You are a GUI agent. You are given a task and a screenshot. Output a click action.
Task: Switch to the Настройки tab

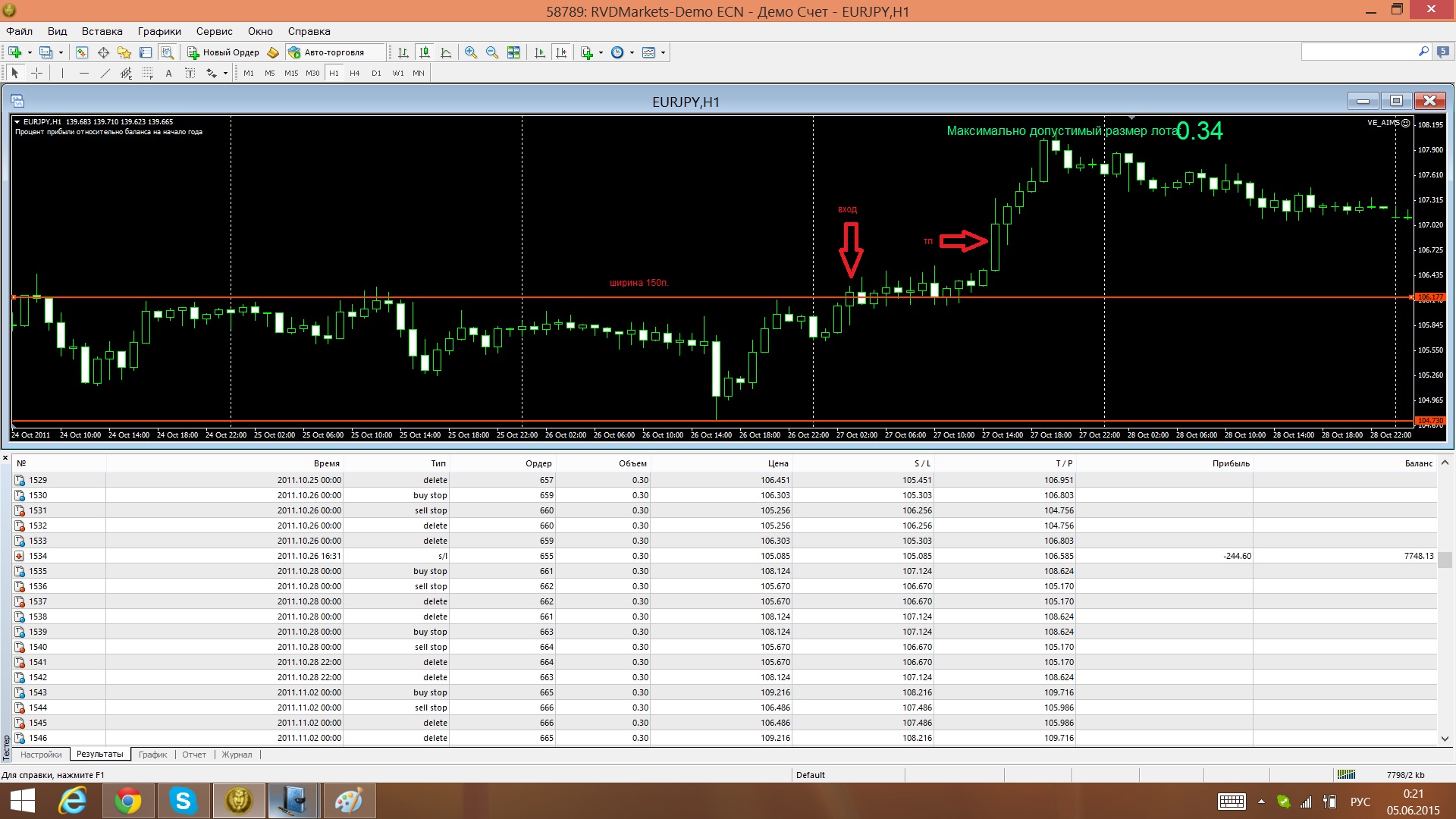tap(41, 755)
